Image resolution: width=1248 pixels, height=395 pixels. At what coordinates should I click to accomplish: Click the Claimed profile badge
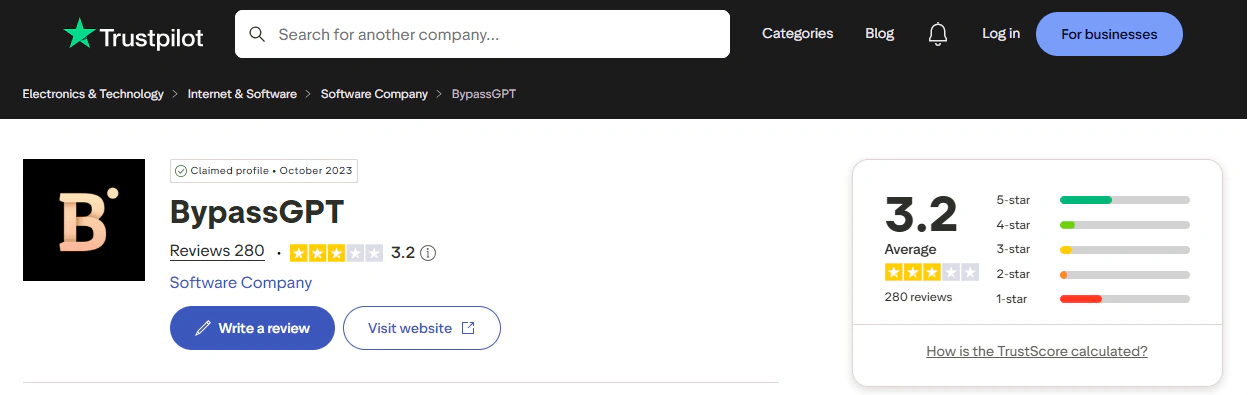pos(264,171)
